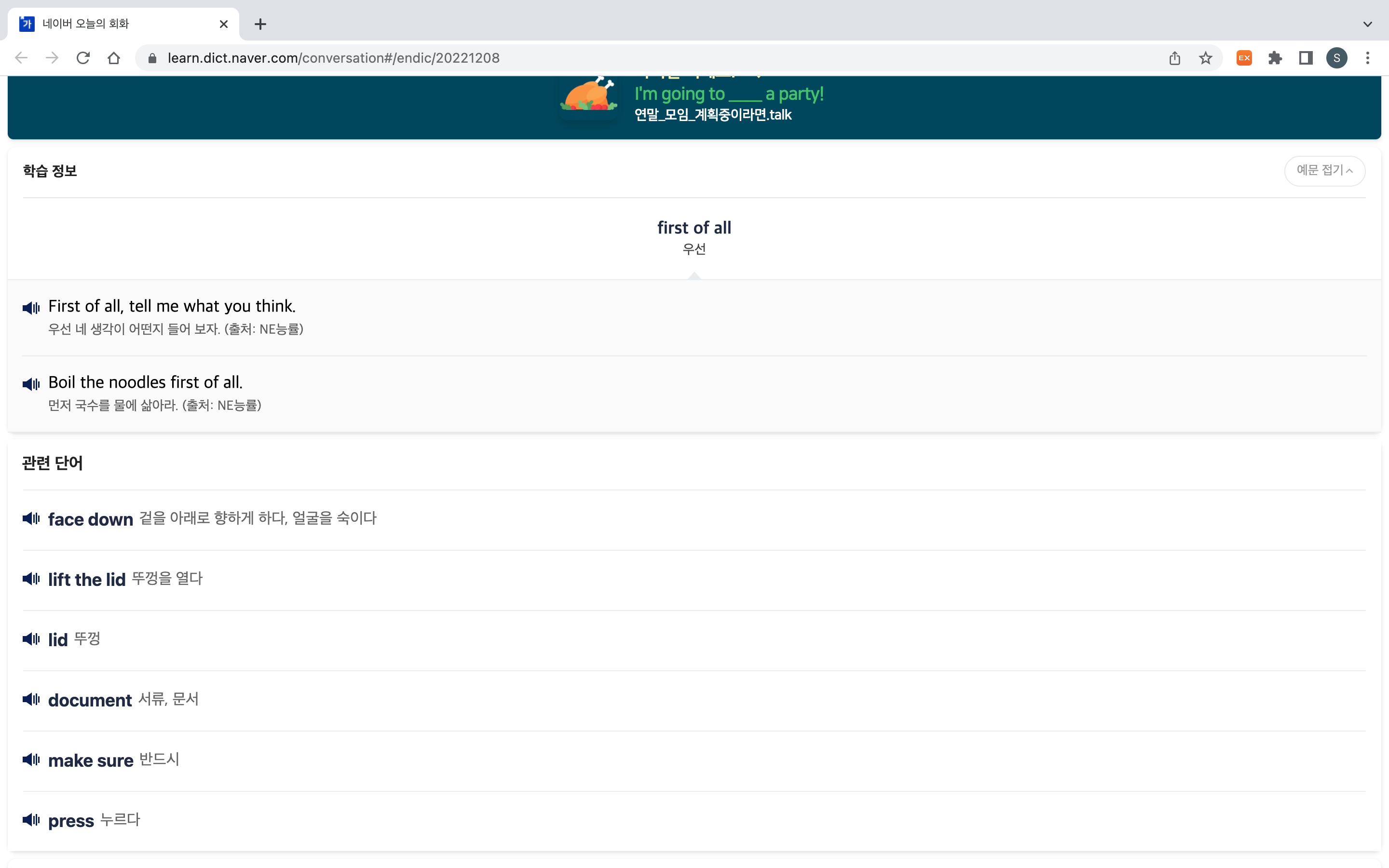
Task: Collapse examples with 예문 접기 button
Action: click(x=1324, y=171)
